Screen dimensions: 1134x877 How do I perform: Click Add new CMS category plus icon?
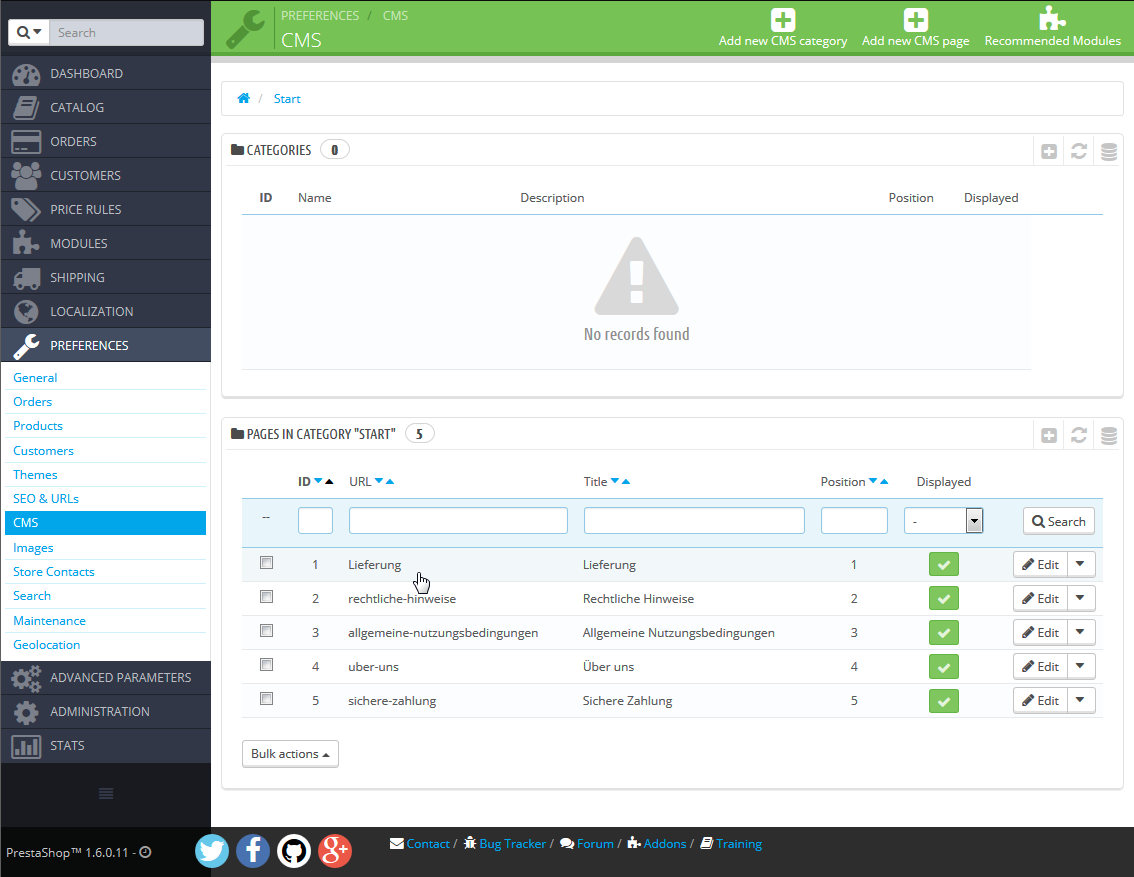[783, 20]
